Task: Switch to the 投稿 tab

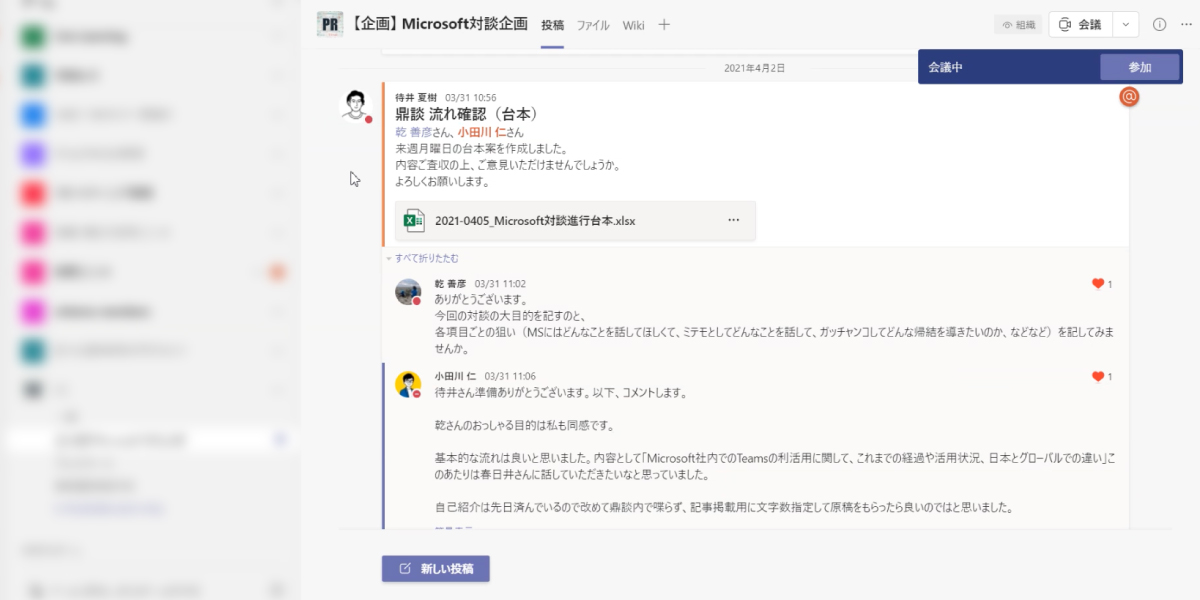Action: click(553, 25)
